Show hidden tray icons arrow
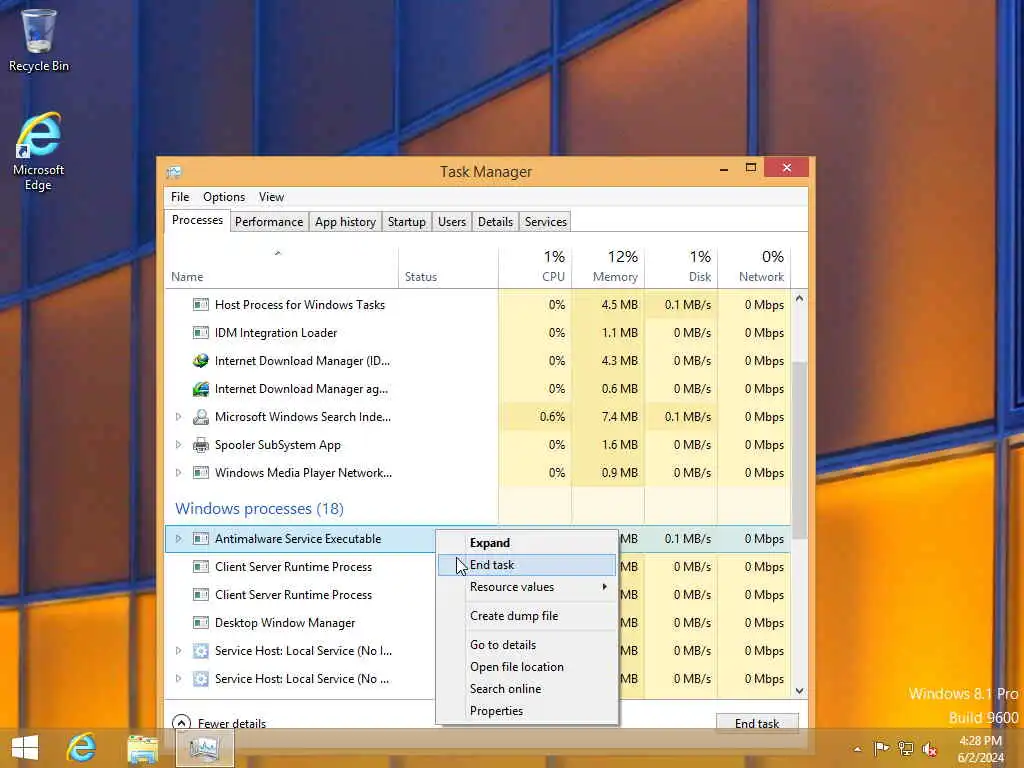1024x768 pixels. click(x=857, y=749)
